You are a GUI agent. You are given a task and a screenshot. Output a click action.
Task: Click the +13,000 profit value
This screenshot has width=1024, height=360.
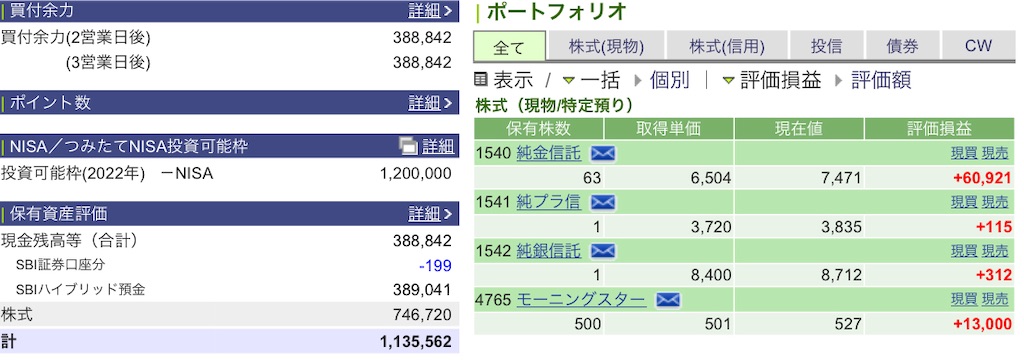click(983, 324)
